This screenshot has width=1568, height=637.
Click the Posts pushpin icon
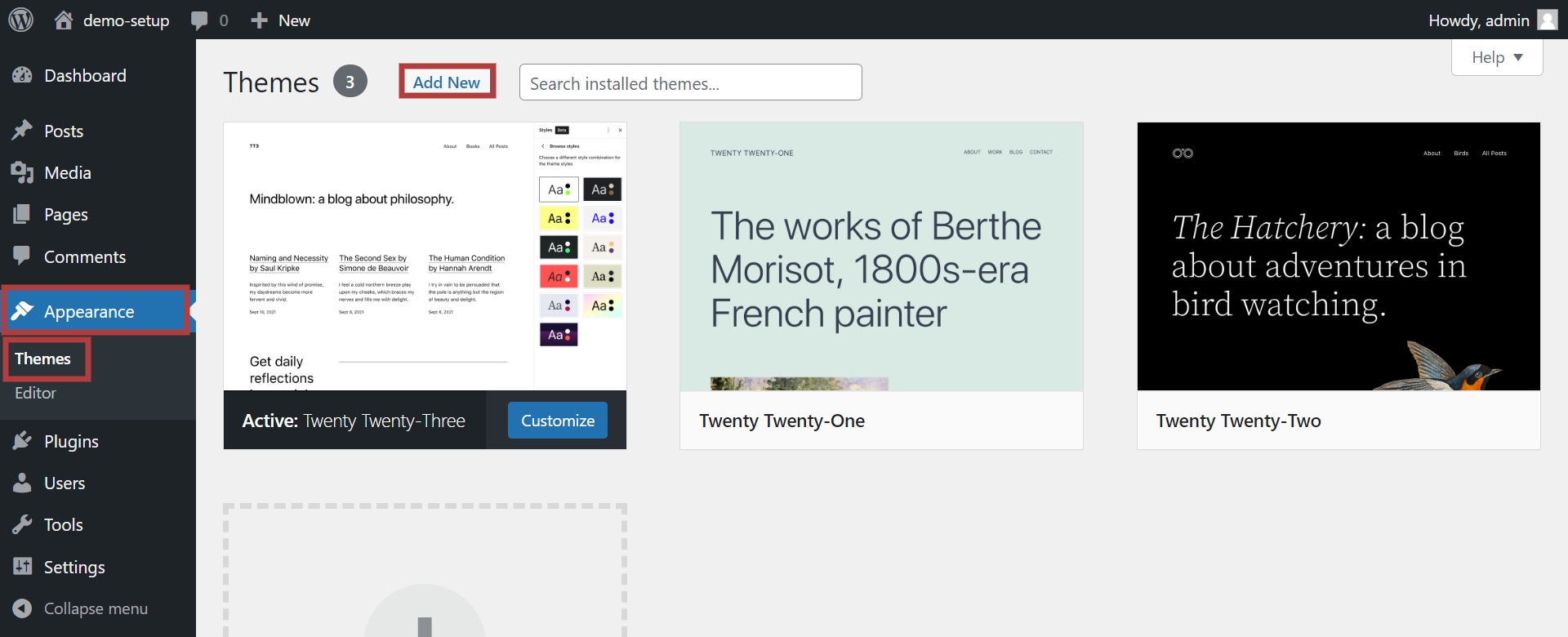coord(22,131)
